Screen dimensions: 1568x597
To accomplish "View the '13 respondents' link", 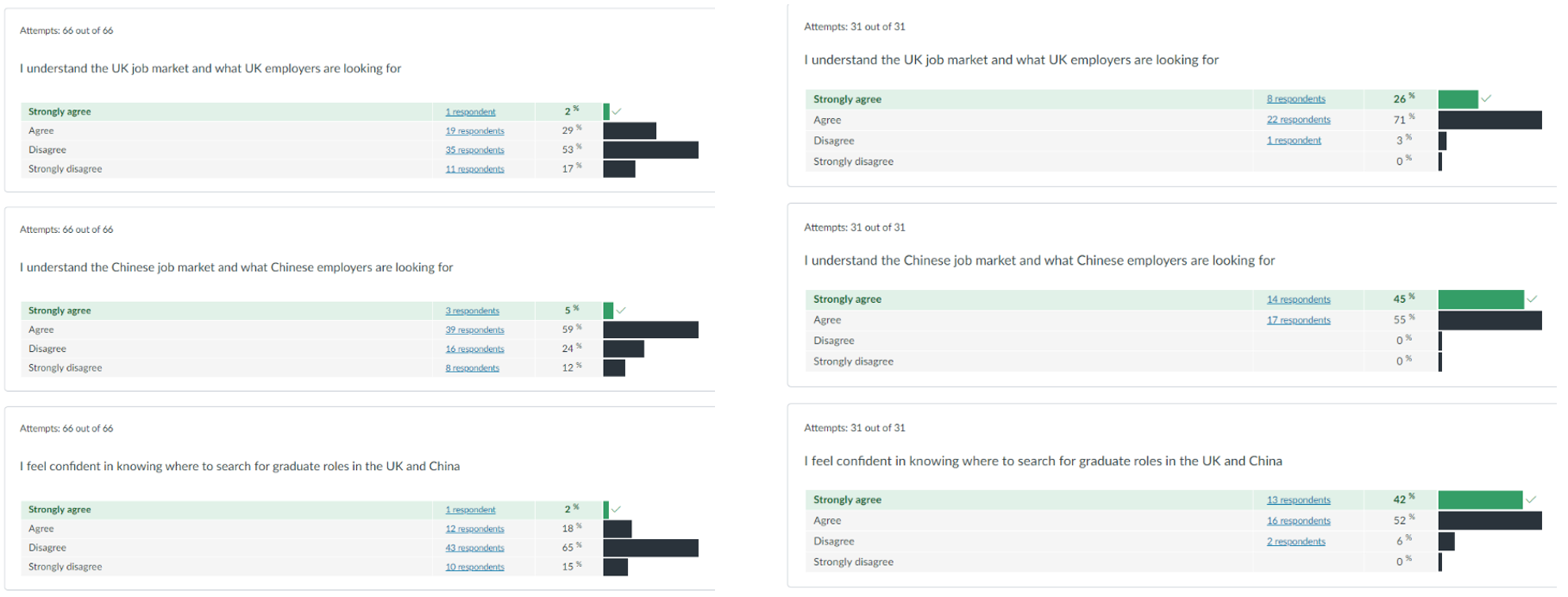I will (x=1298, y=500).
